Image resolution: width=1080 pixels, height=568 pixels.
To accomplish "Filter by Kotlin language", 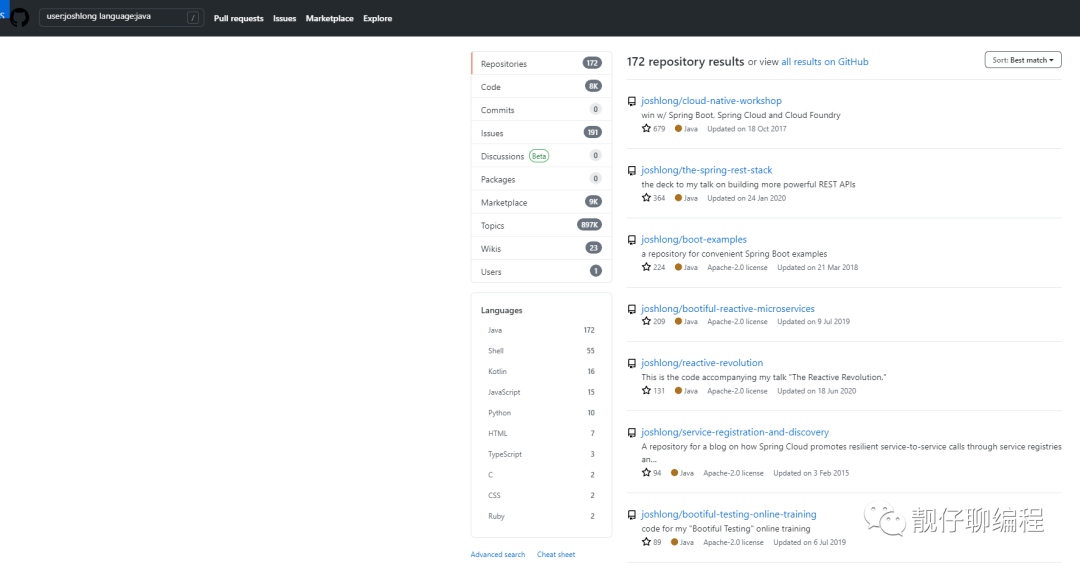I will click(541, 372).
